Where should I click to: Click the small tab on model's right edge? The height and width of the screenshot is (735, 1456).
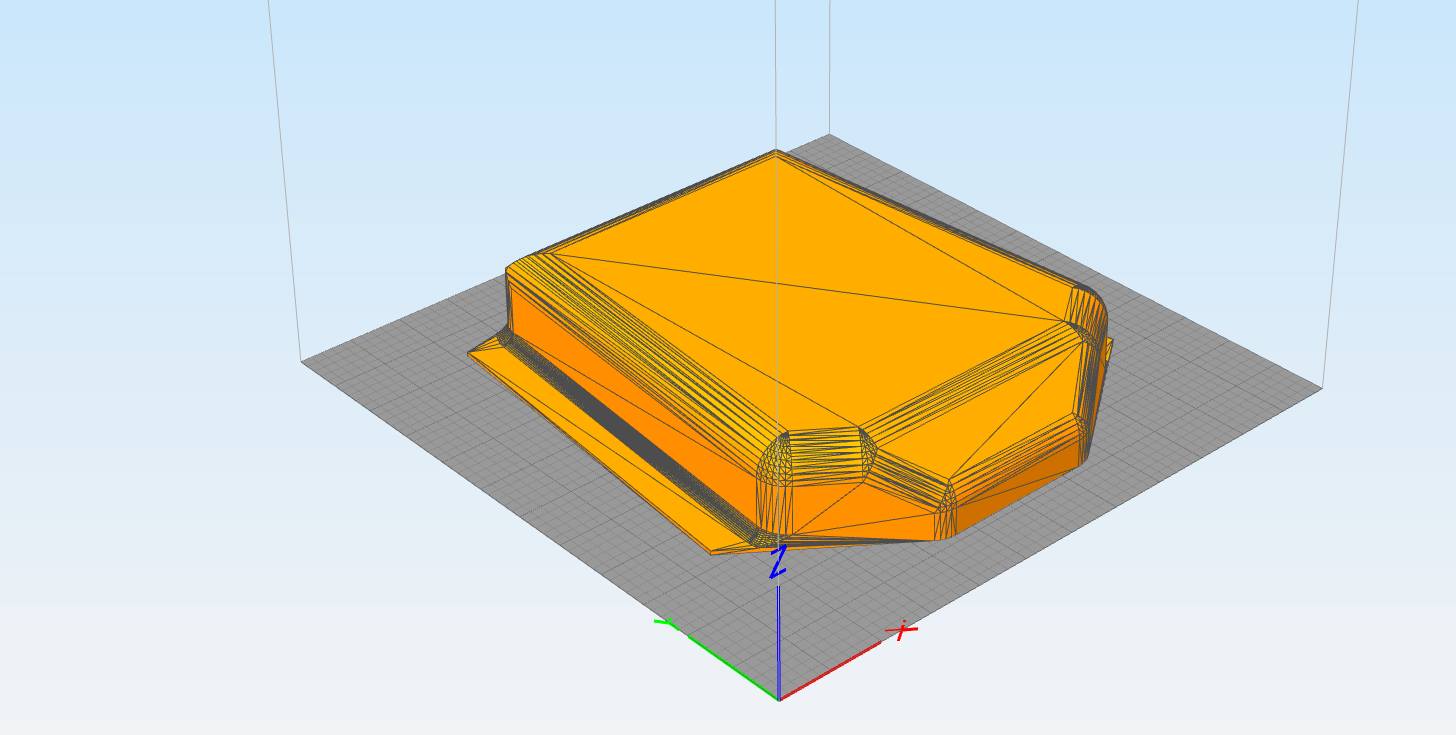click(1108, 350)
